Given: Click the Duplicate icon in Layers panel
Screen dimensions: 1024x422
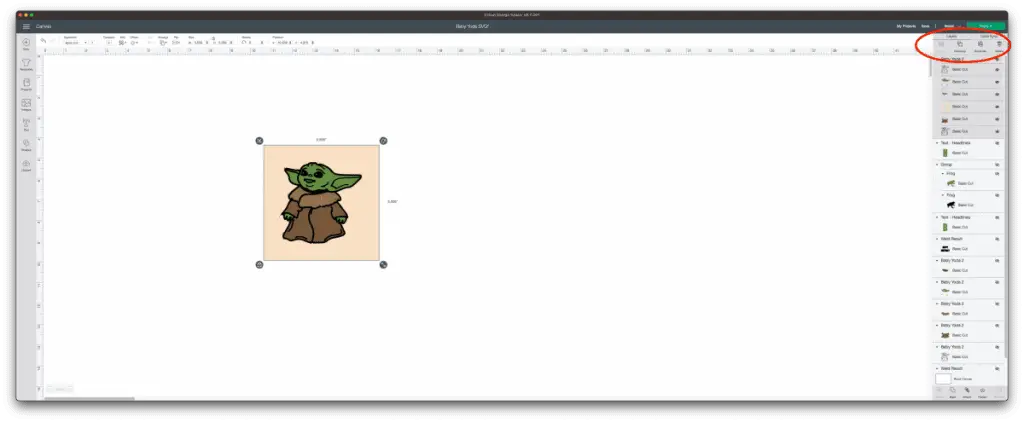Looking at the screenshot, I should click(x=980, y=46).
